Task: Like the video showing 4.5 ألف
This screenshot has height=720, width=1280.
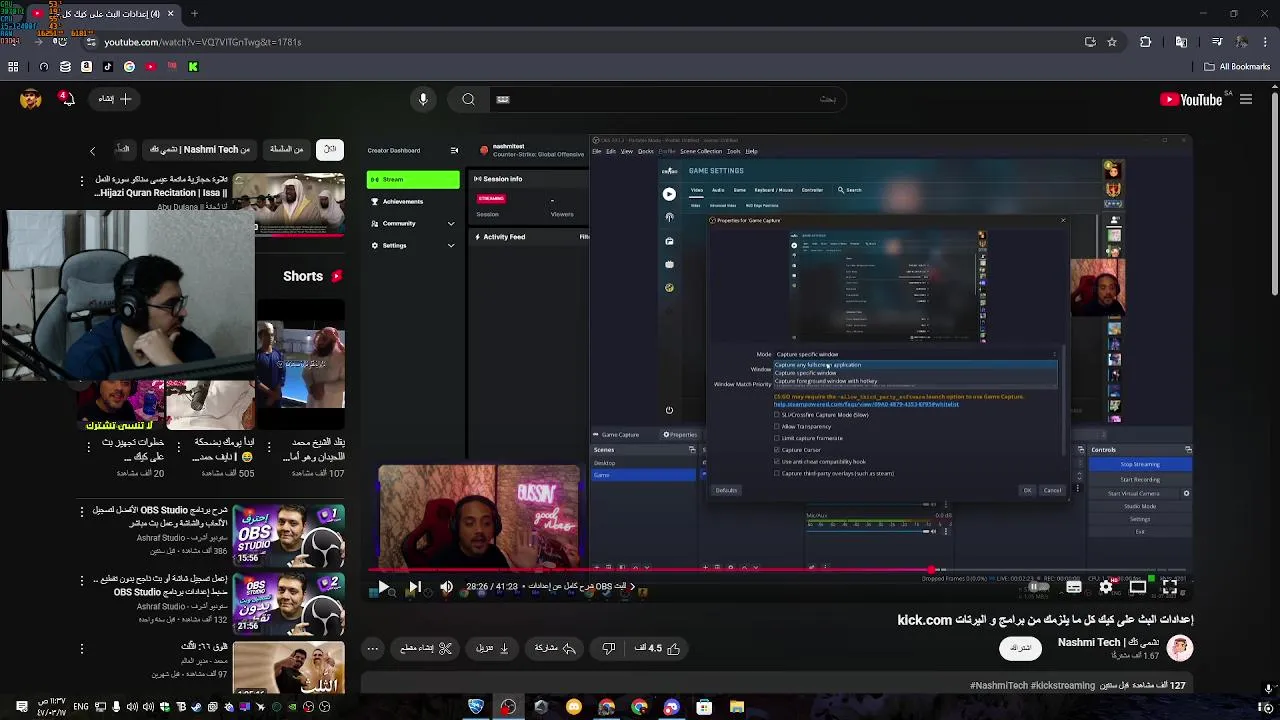Action: [658, 648]
